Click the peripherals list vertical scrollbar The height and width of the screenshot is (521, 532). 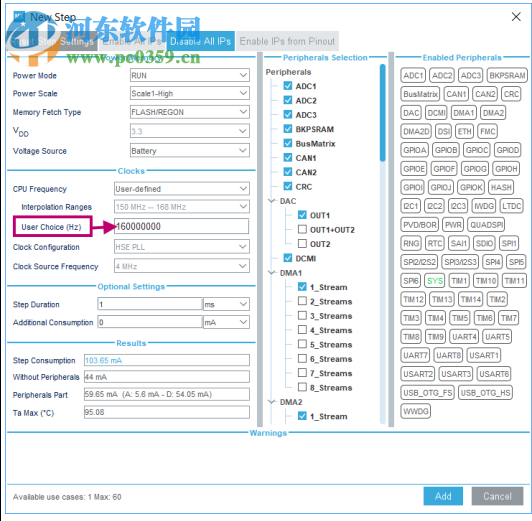pos(382,113)
